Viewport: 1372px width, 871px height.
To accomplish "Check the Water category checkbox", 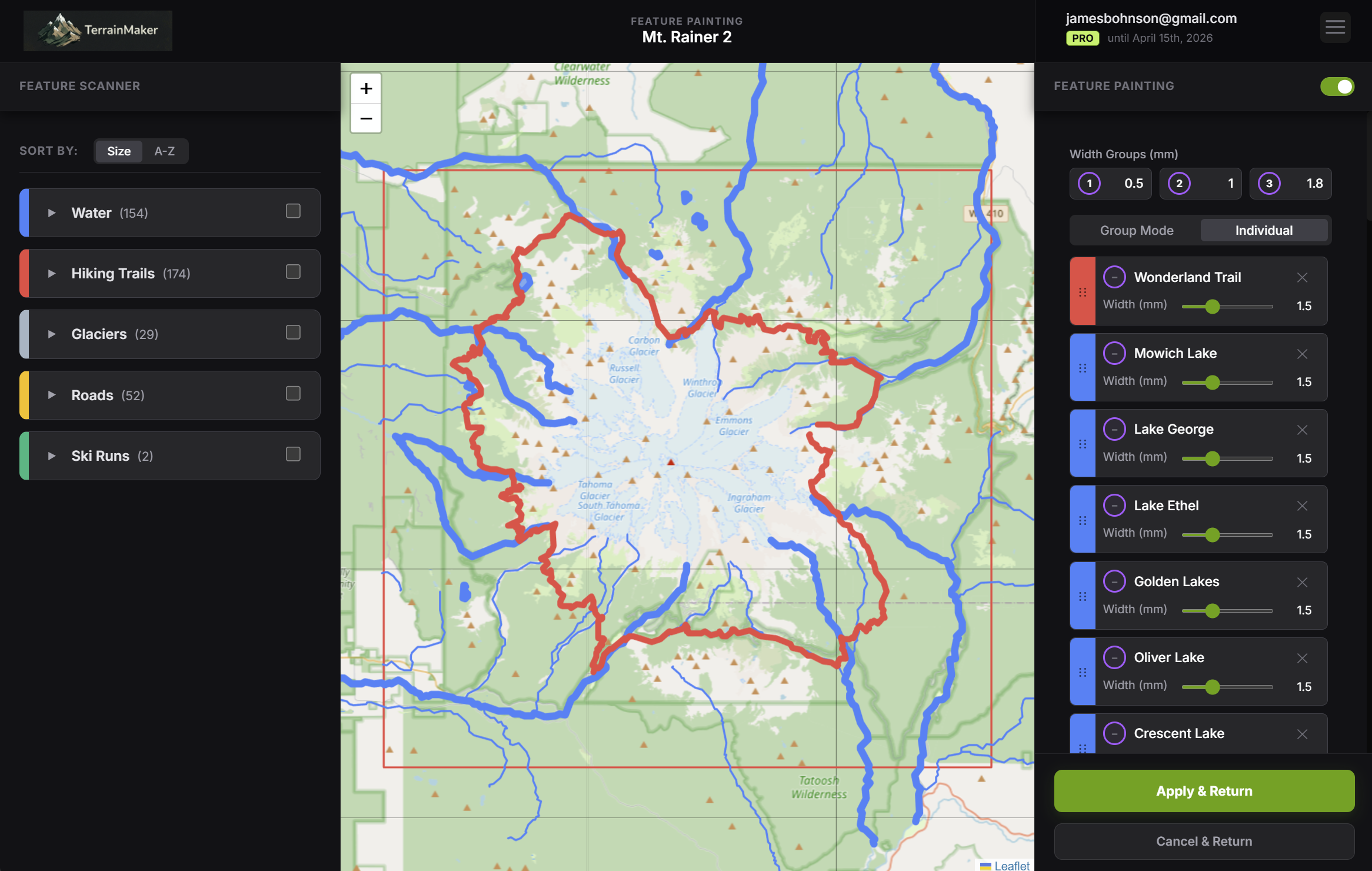I will pos(293,211).
